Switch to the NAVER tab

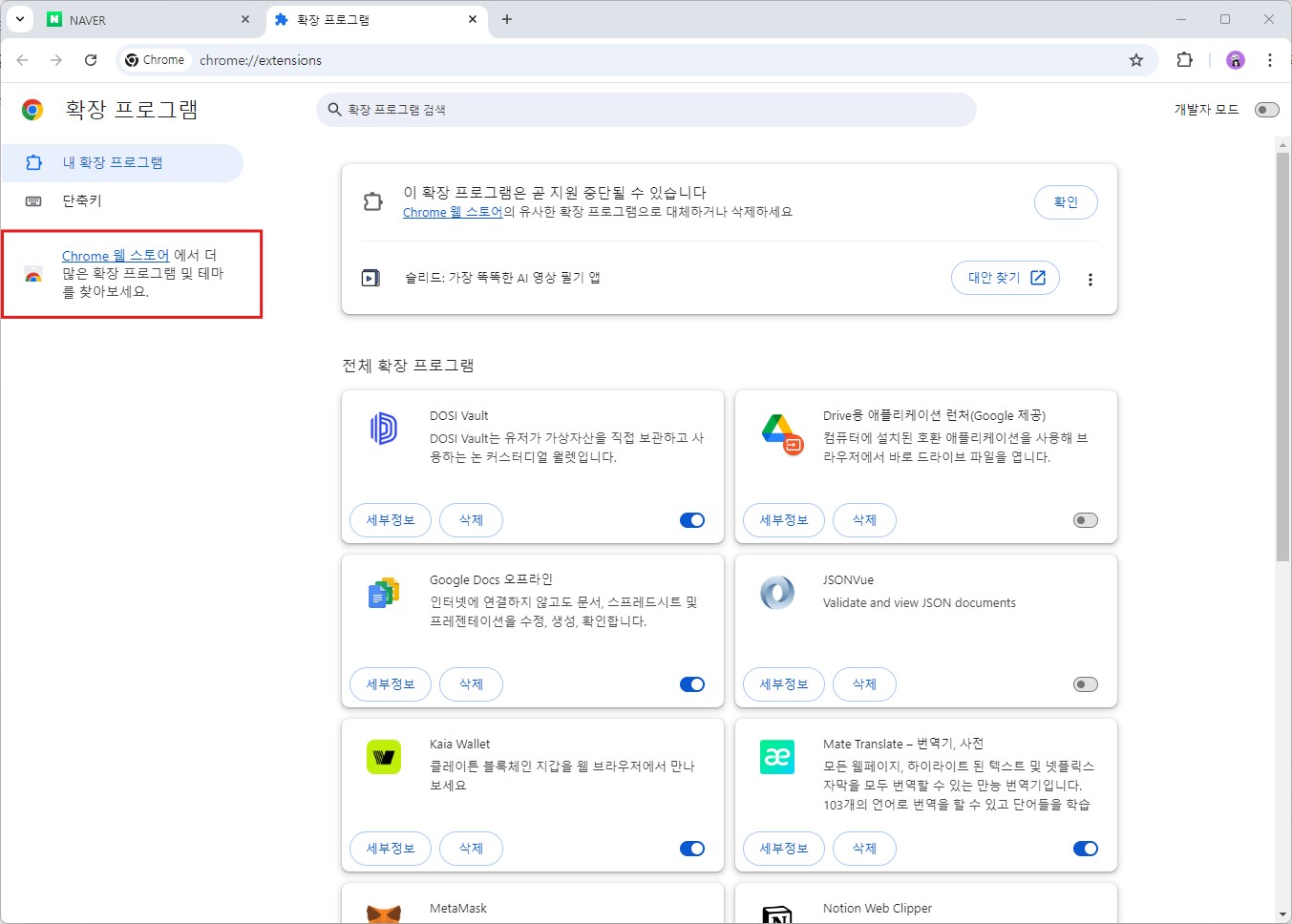[148, 19]
